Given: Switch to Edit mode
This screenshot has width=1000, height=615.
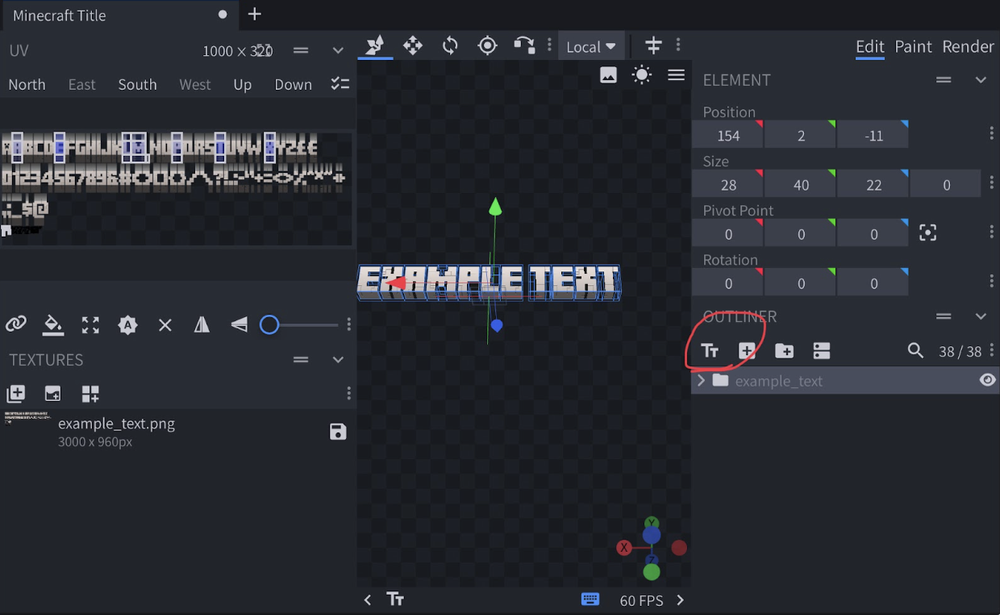Looking at the screenshot, I should [870, 47].
